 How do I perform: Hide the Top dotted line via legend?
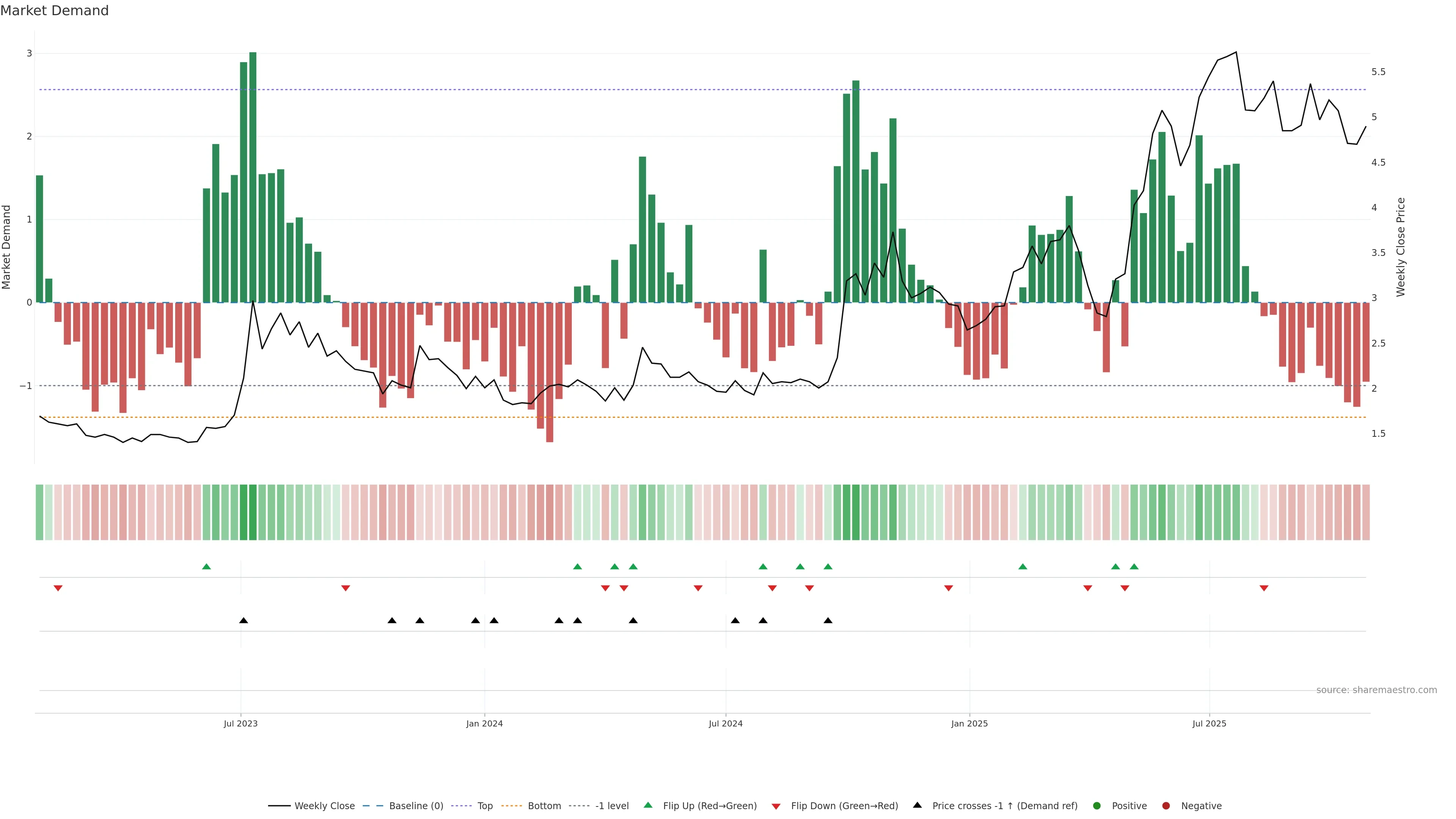coord(485,806)
